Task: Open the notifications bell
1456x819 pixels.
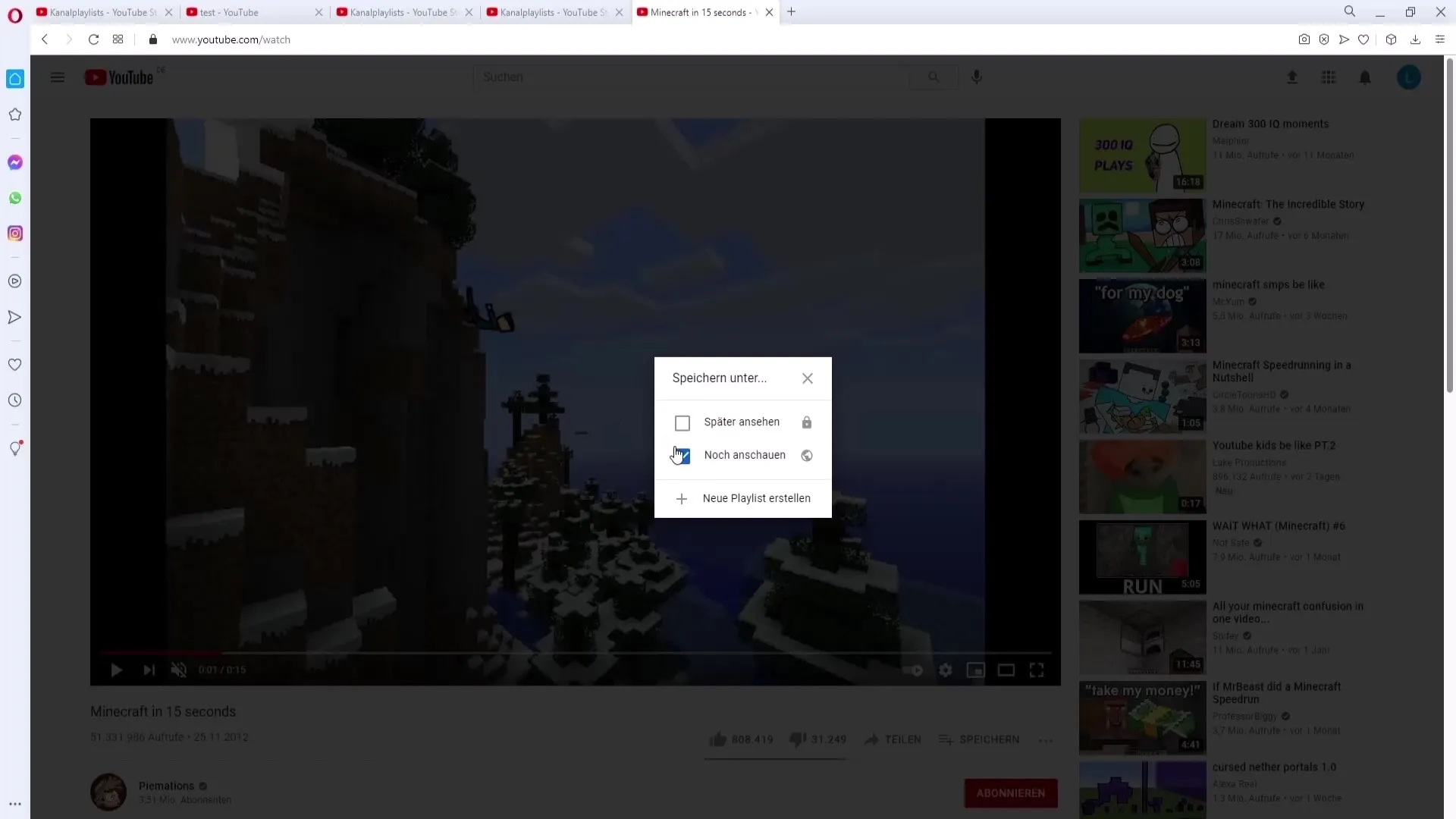Action: click(1365, 77)
